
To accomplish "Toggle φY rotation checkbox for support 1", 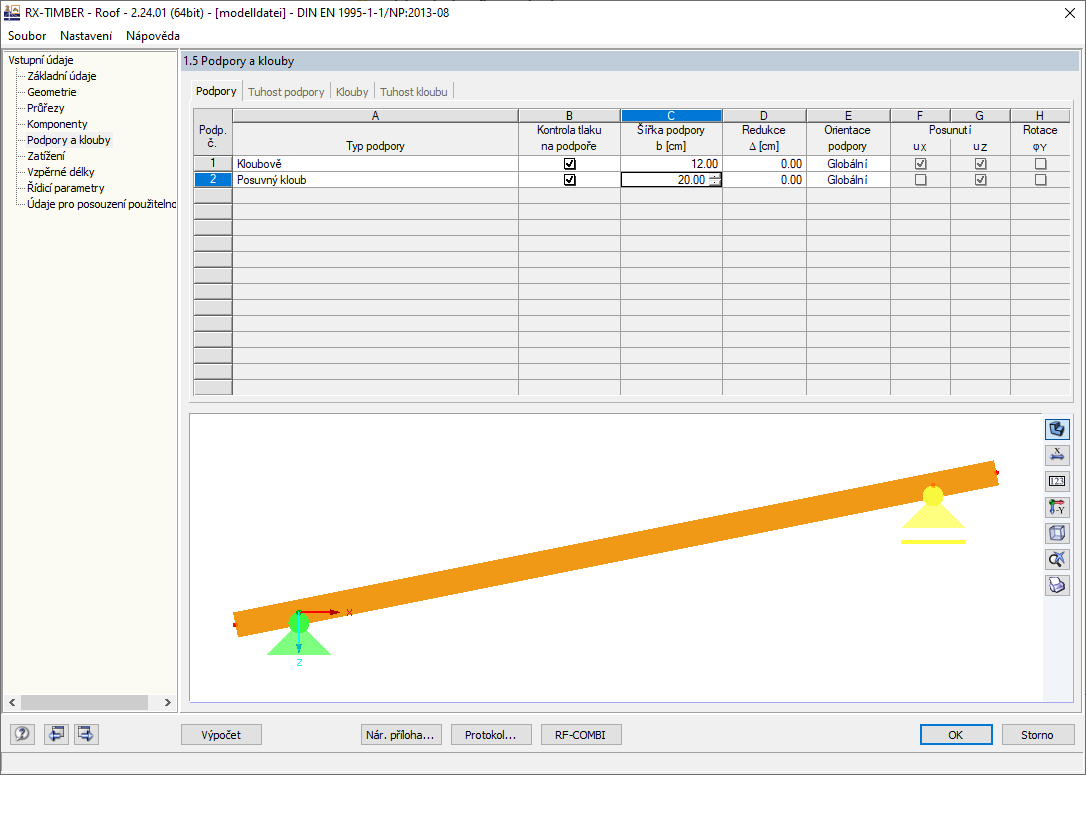I will [x=1040, y=164].
